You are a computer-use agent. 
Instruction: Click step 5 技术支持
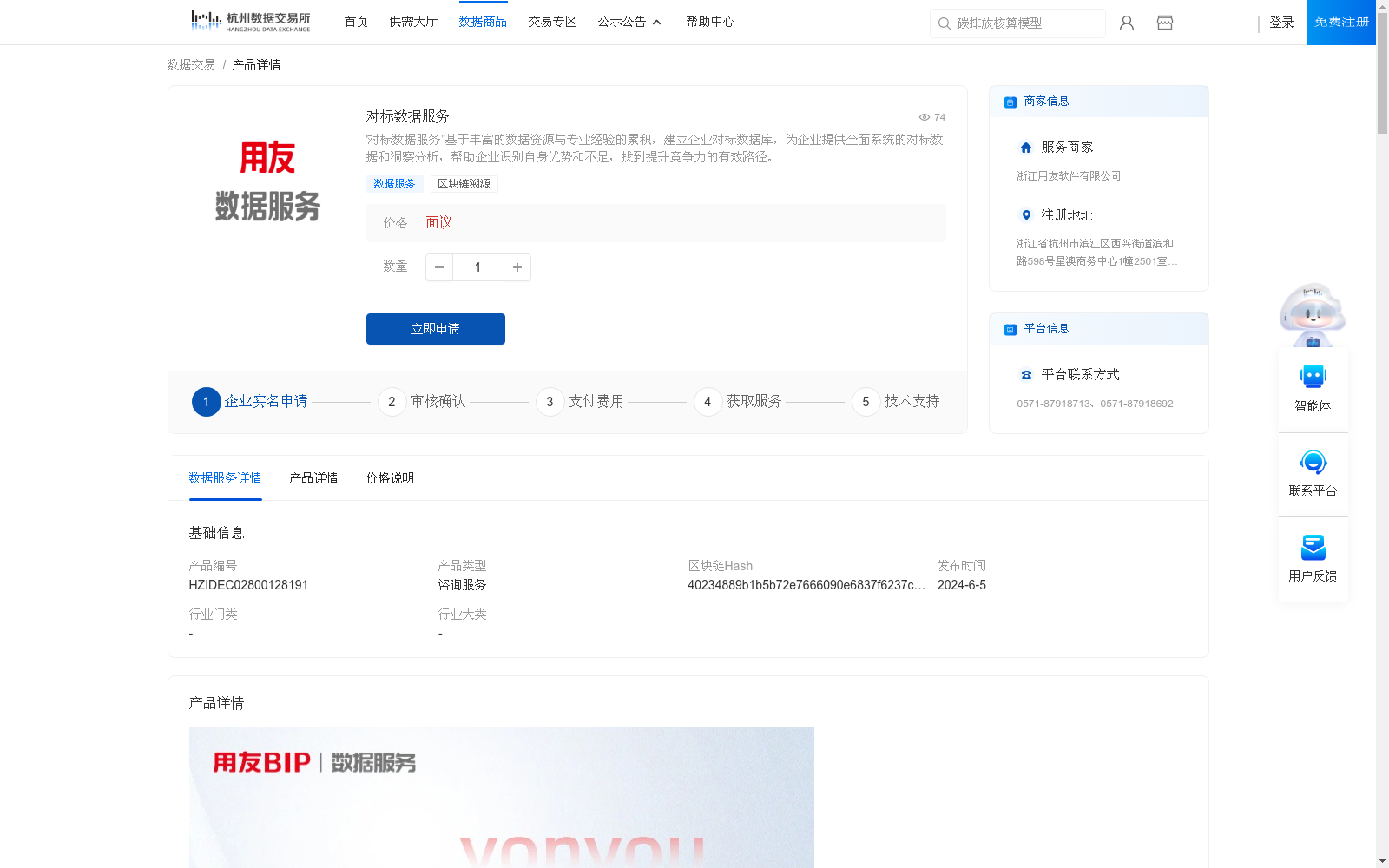point(896,402)
